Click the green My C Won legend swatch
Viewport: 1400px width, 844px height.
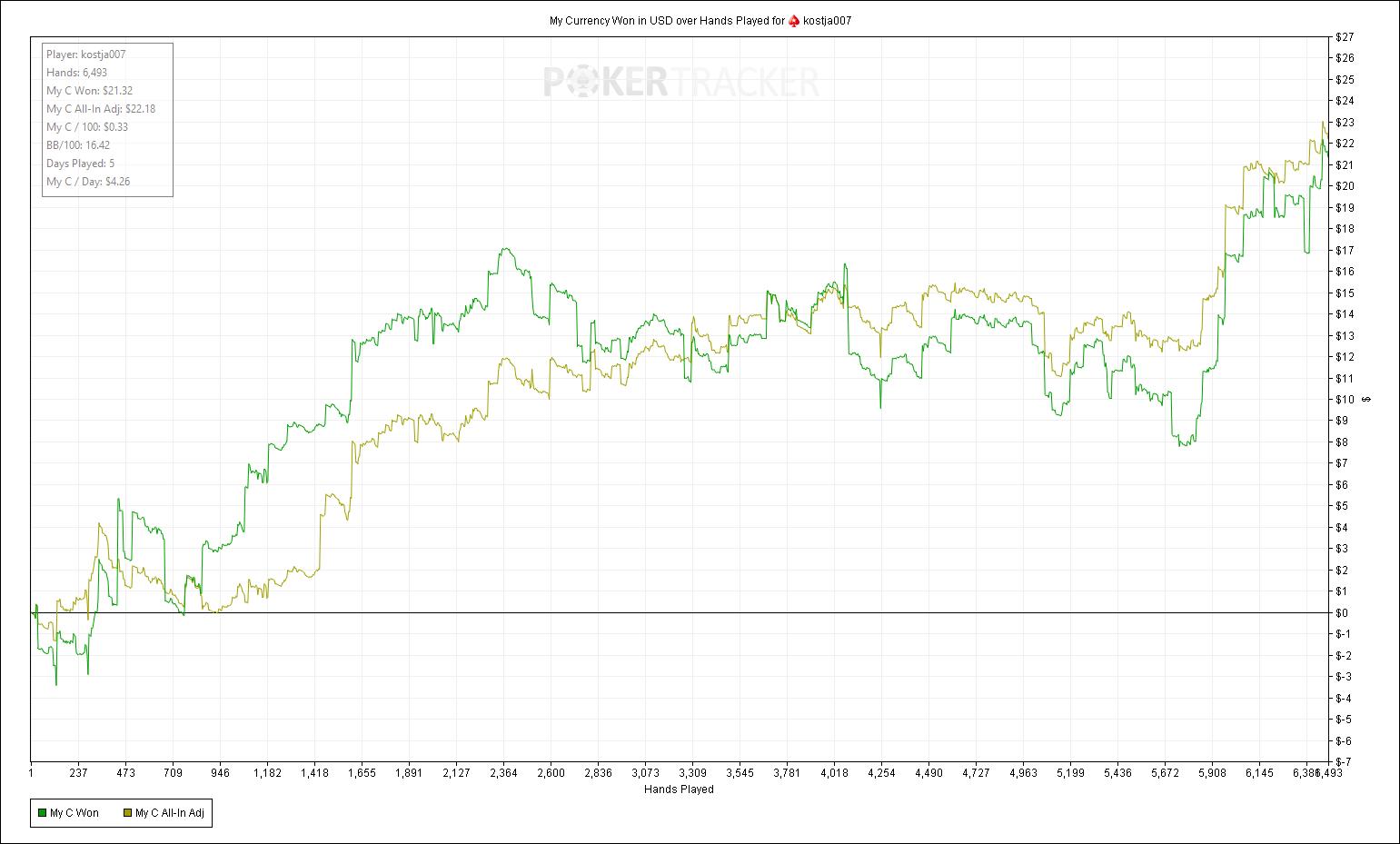(42, 813)
